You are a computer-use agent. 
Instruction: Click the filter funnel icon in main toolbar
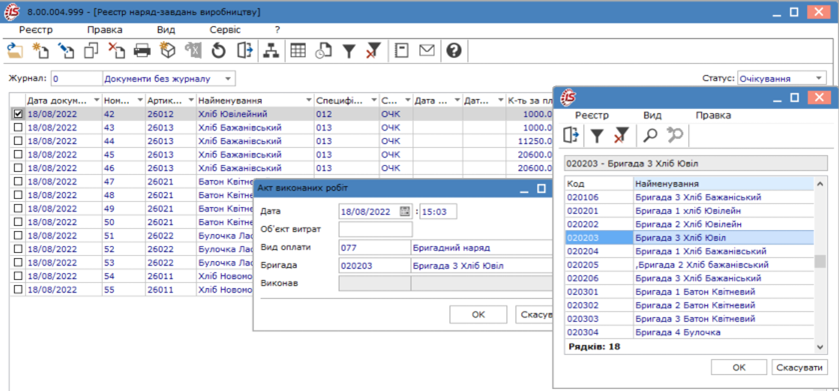click(x=349, y=51)
